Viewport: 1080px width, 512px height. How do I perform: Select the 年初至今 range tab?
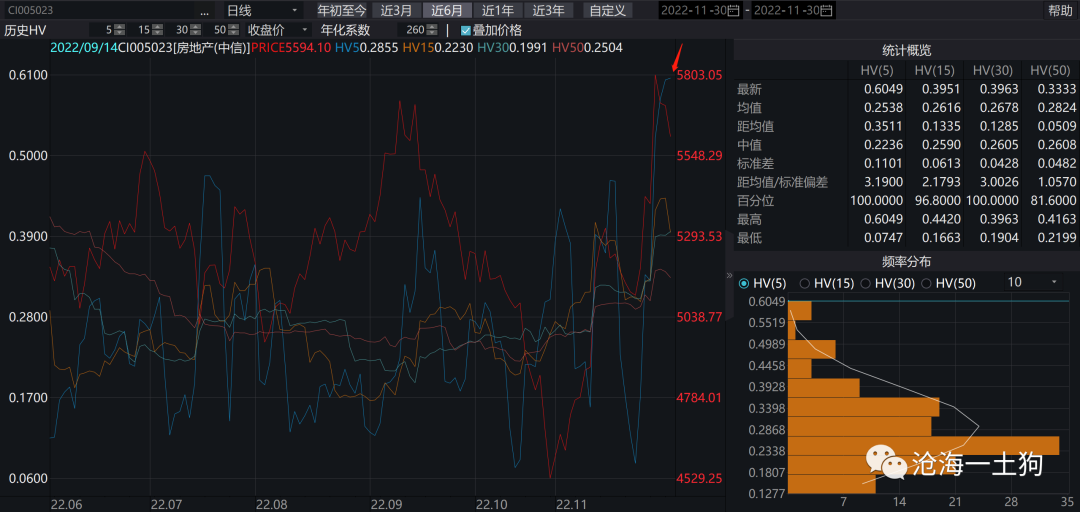click(342, 11)
